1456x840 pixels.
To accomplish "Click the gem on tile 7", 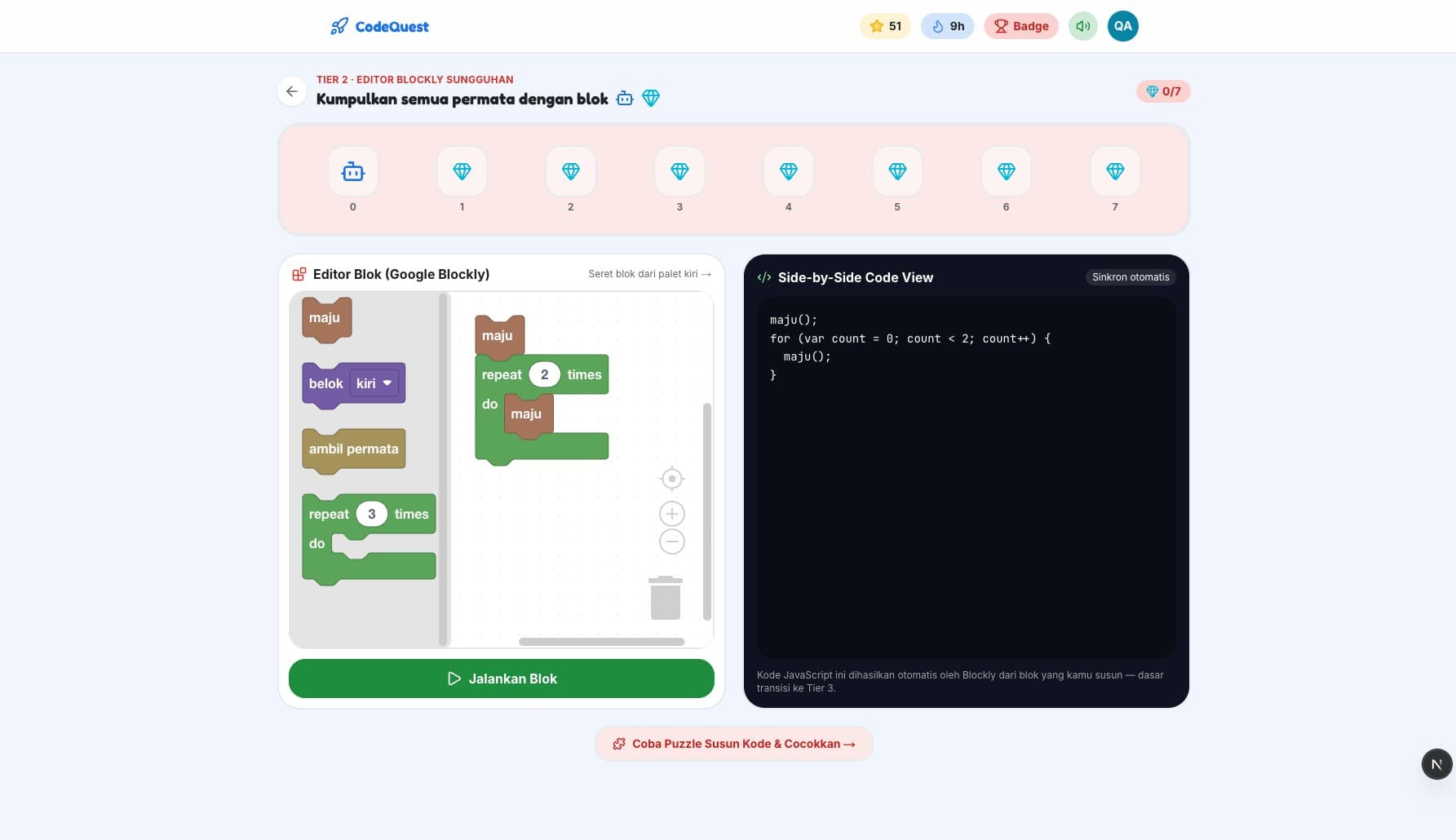I will tap(1115, 171).
